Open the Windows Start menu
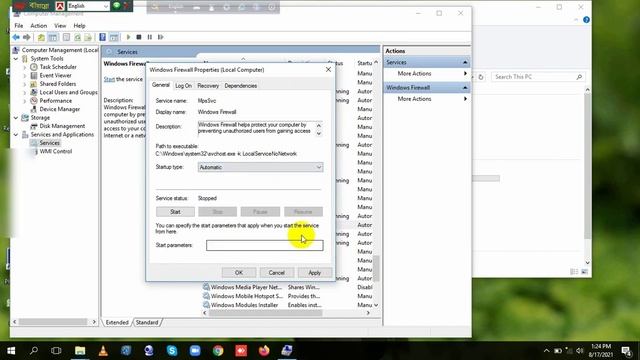 point(11,351)
